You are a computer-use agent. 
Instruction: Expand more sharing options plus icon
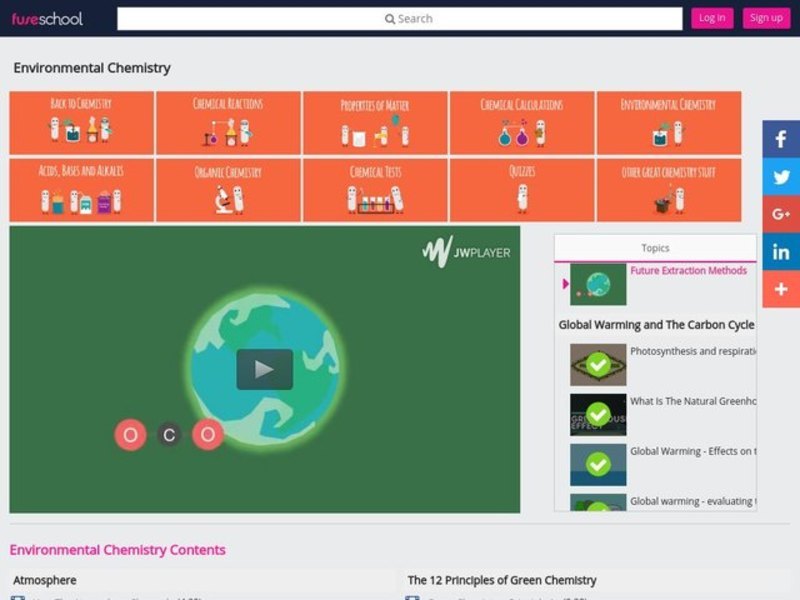[781, 289]
